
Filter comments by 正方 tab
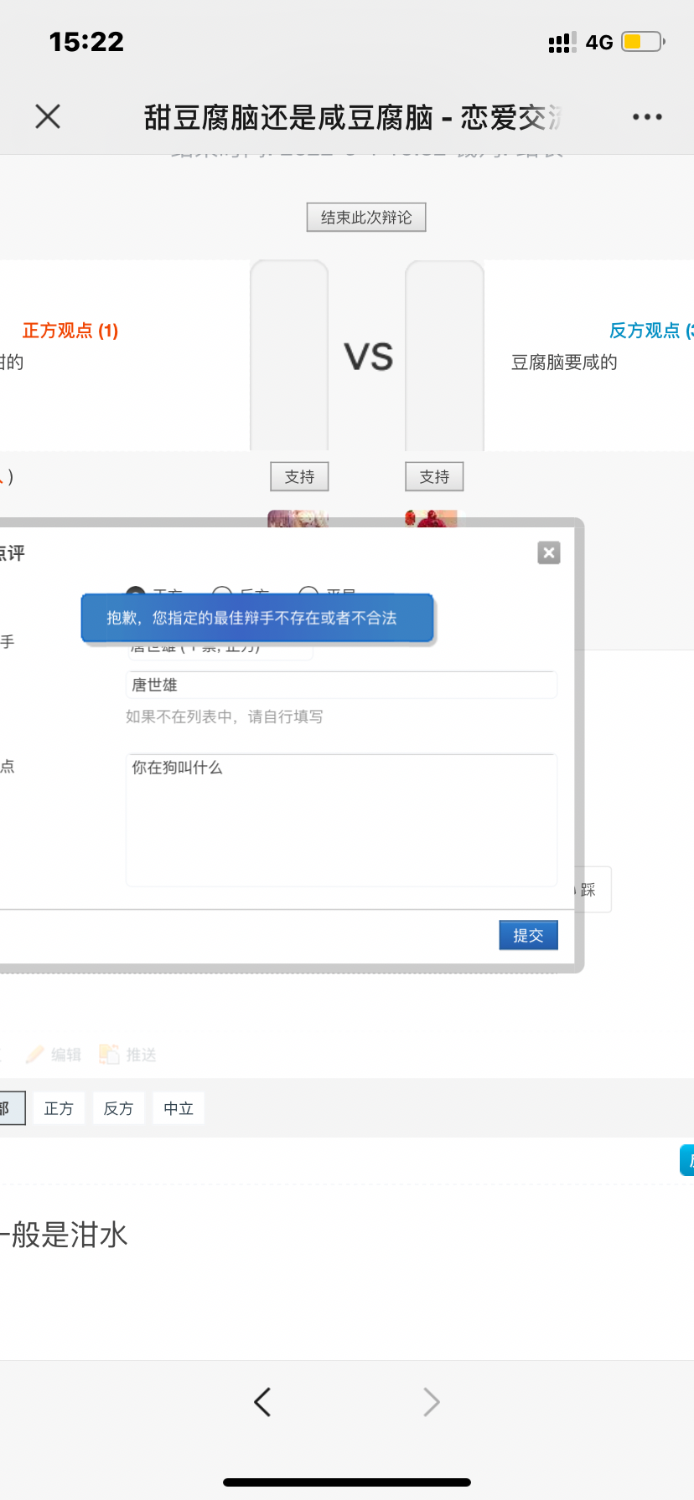tap(59, 1109)
